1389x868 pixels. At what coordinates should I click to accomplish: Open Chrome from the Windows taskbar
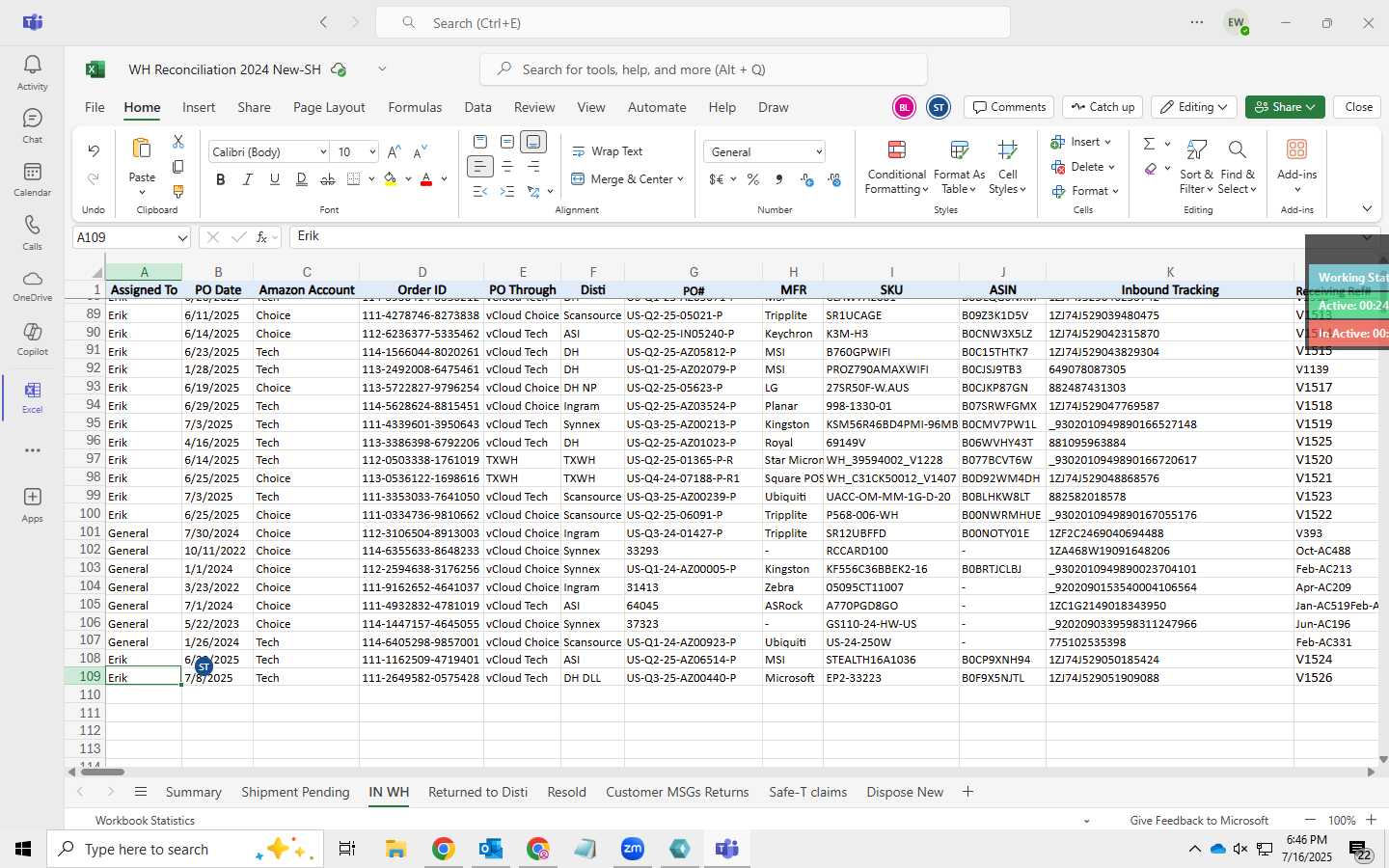point(443,849)
